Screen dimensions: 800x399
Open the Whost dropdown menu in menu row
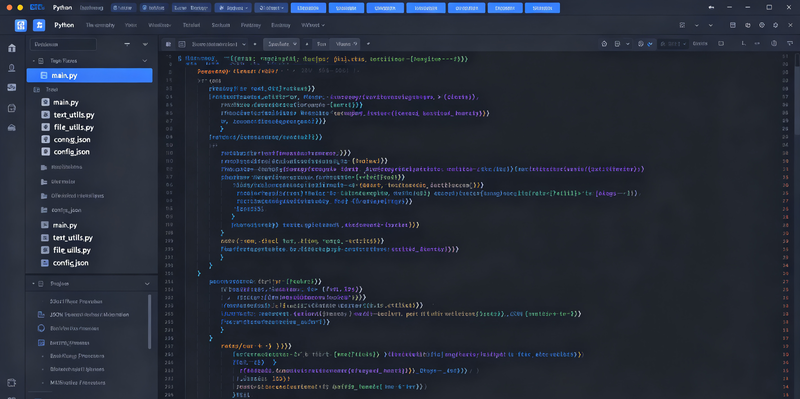tap(313, 25)
